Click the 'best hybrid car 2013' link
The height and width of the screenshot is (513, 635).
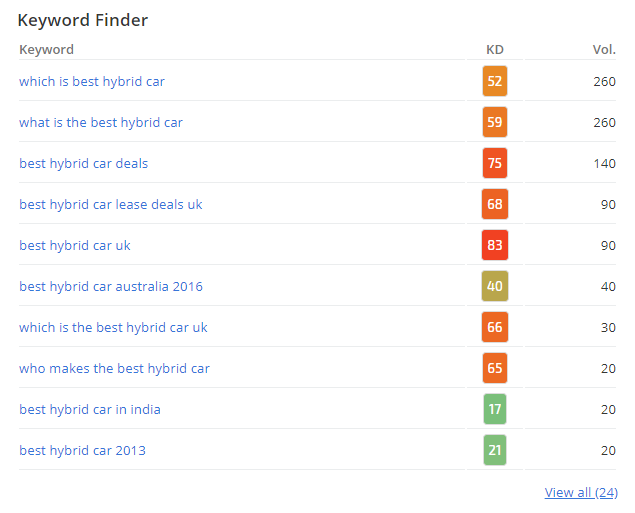[83, 451]
